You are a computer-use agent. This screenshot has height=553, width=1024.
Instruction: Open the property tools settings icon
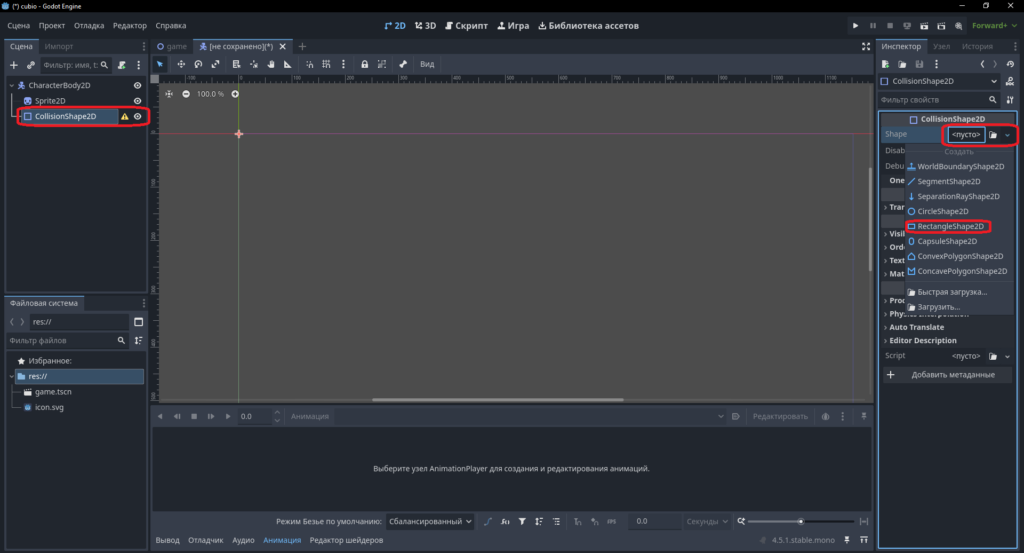pyautogui.click(x=1010, y=100)
